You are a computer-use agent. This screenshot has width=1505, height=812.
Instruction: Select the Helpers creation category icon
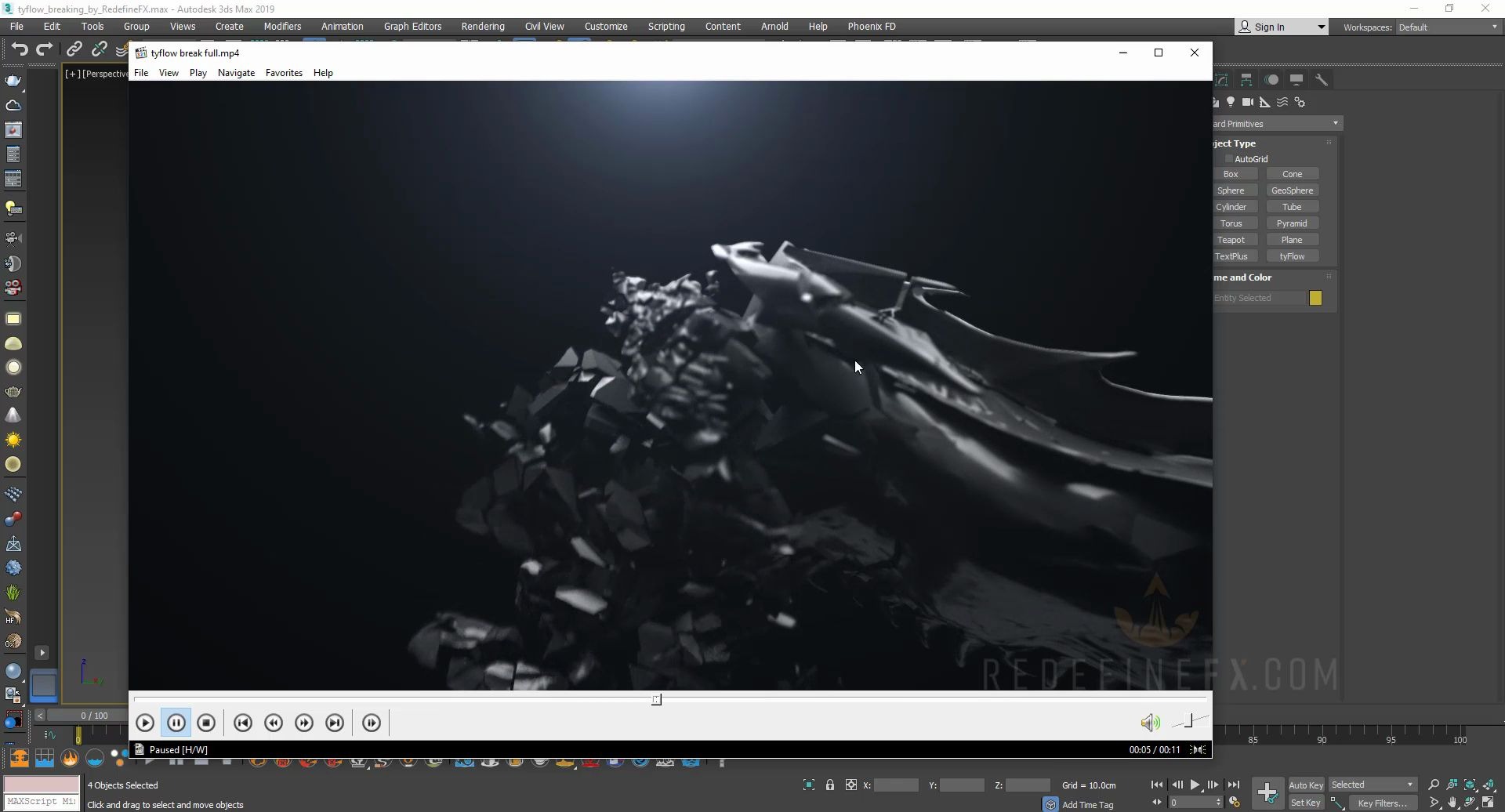click(1264, 102)
